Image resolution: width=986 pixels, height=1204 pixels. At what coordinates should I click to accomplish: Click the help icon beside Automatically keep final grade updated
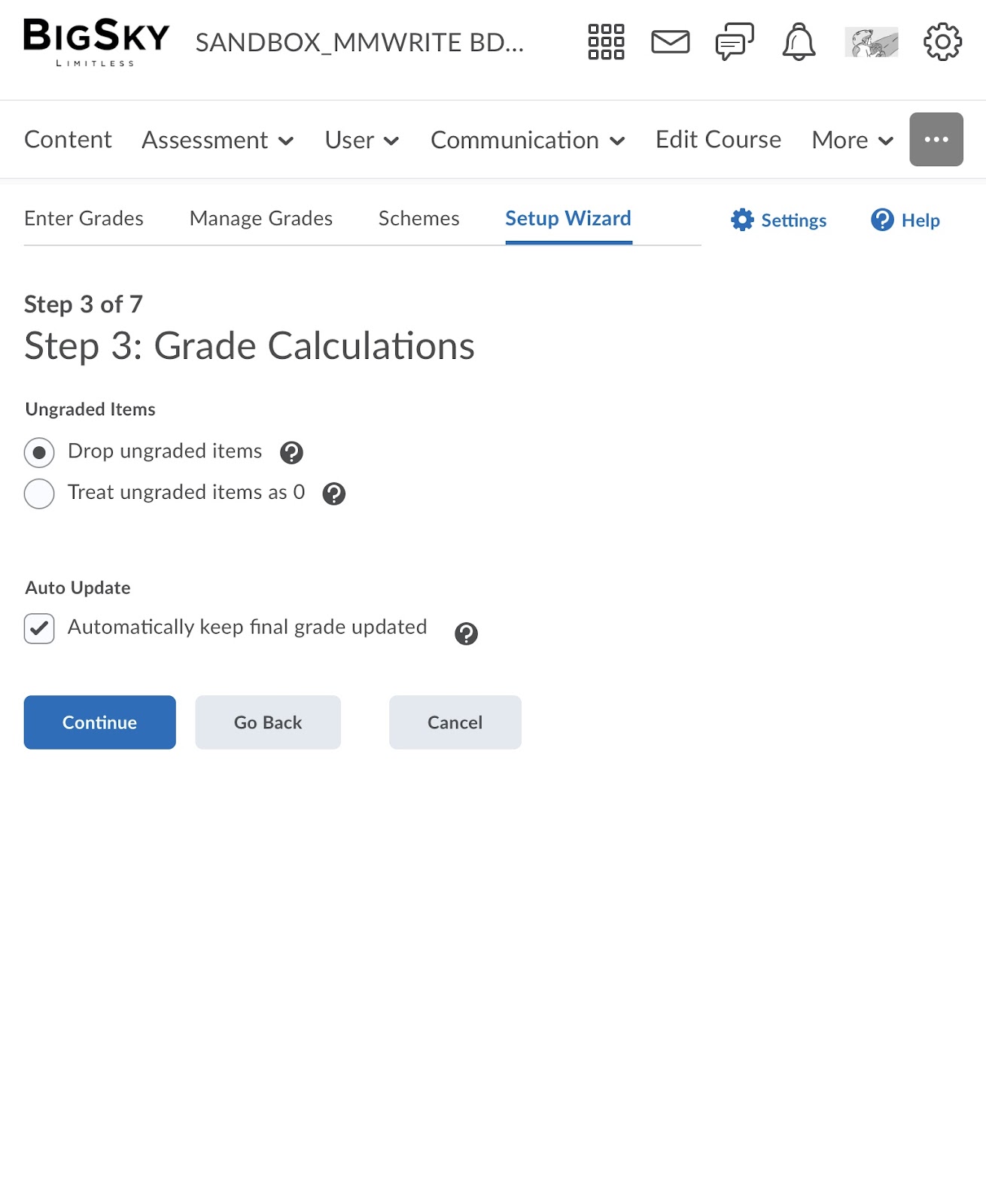click(x=466, y=634)
